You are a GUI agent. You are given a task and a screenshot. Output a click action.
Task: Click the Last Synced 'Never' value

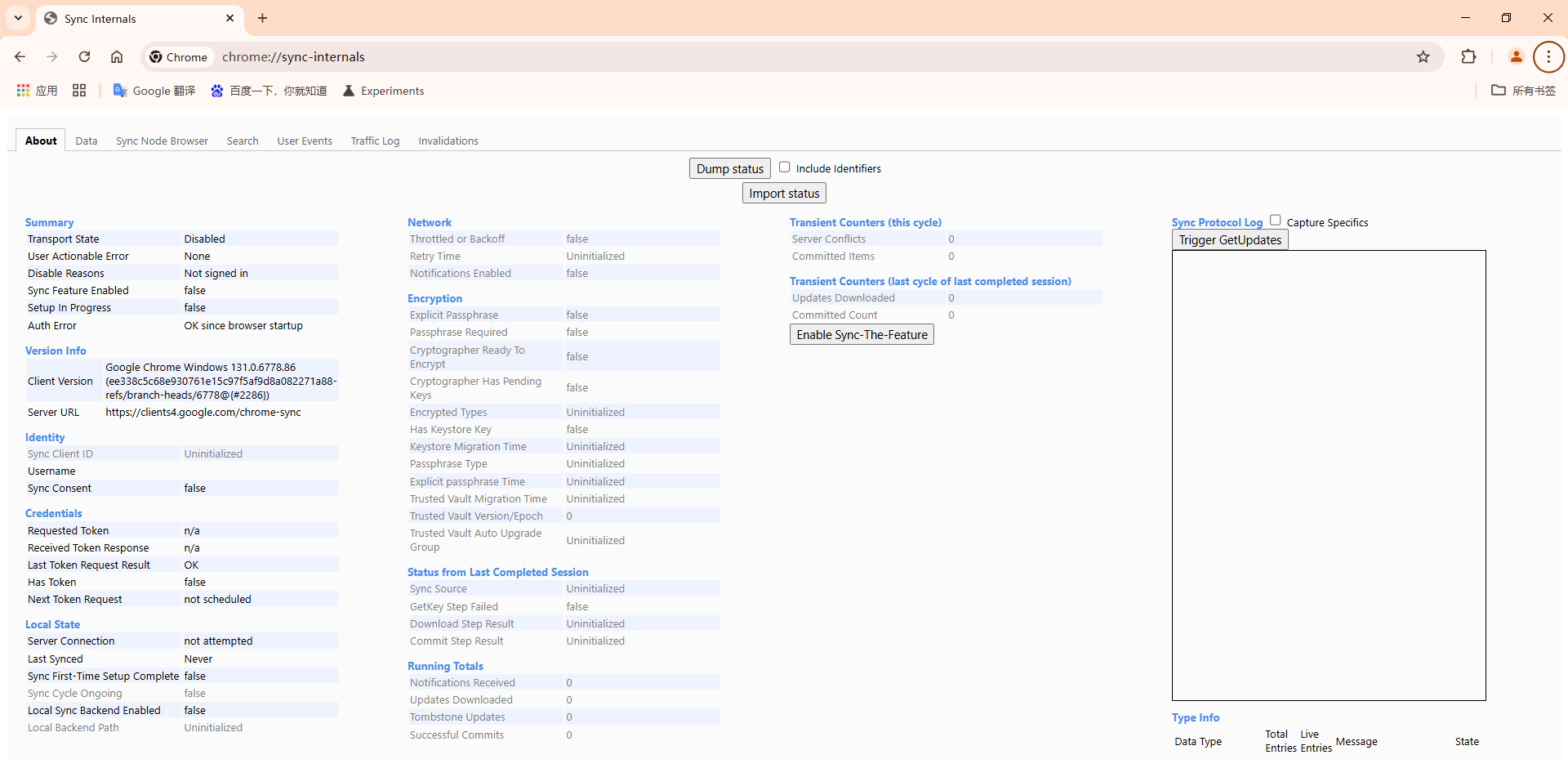tap(198, 659)
